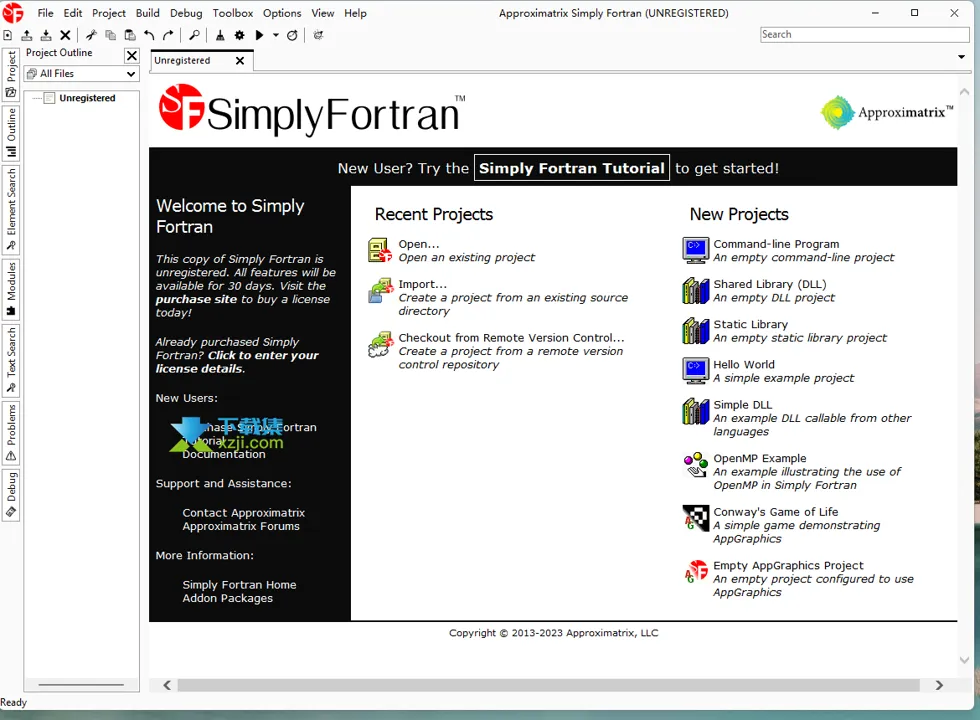The image size is (980, 720).
Task: Click the Shared Library (DLL) icon
Action: (x=696, y=291)
